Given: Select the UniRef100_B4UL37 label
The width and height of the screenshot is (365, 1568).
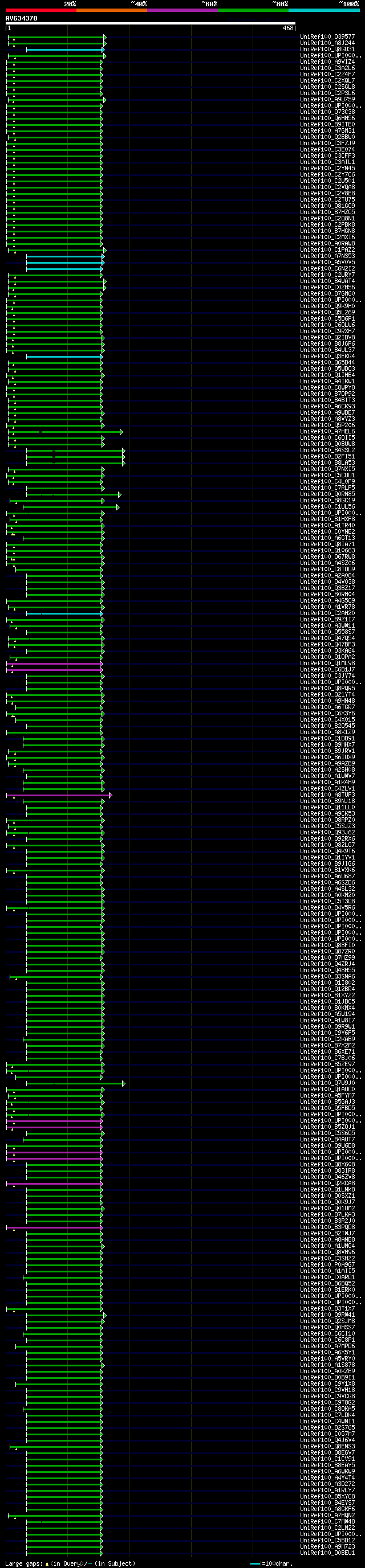Looking at the screenshot, I should [x=327, y=350].
